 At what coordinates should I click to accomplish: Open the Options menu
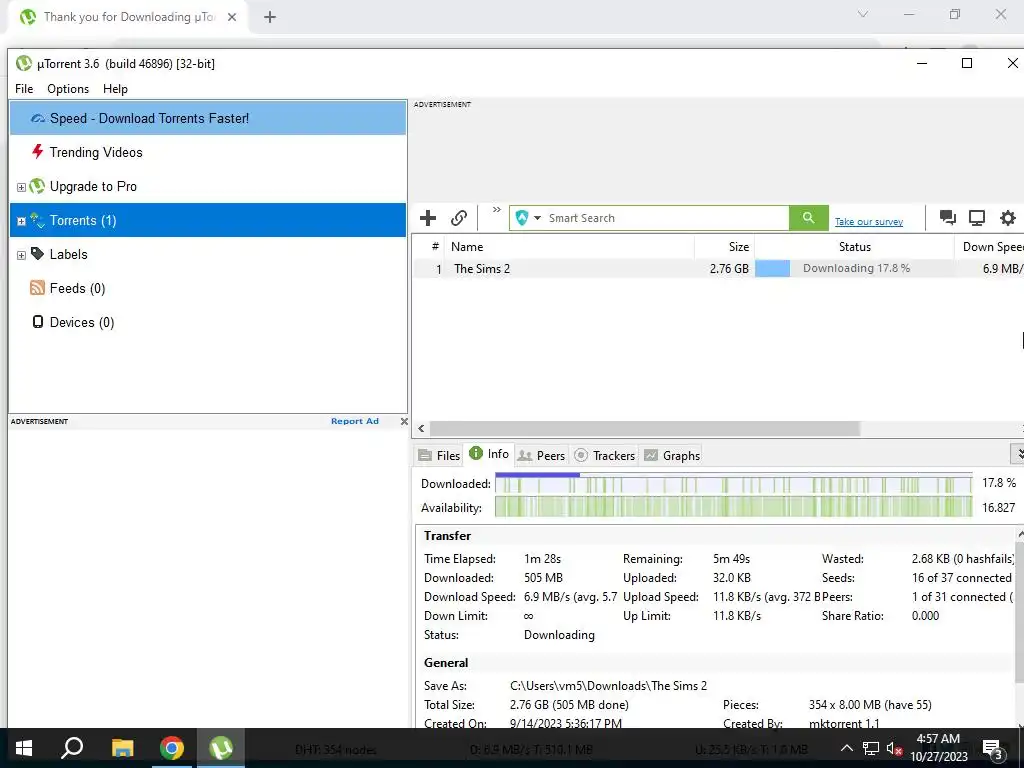[68, 89]
